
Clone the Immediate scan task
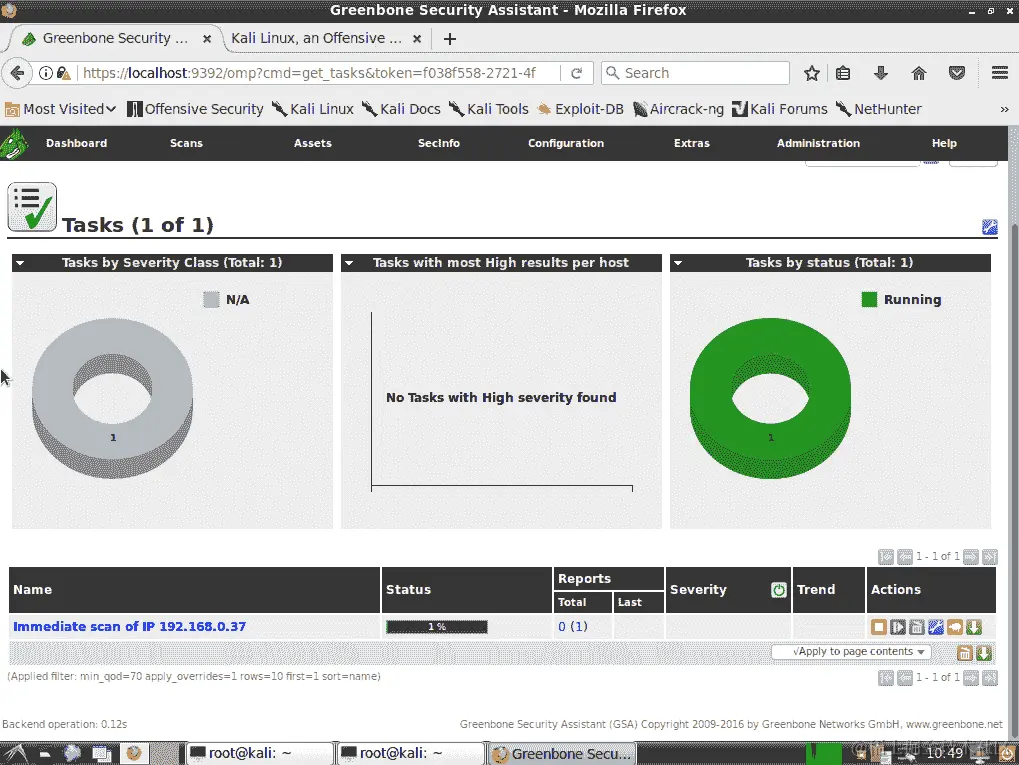click(955, 627)
